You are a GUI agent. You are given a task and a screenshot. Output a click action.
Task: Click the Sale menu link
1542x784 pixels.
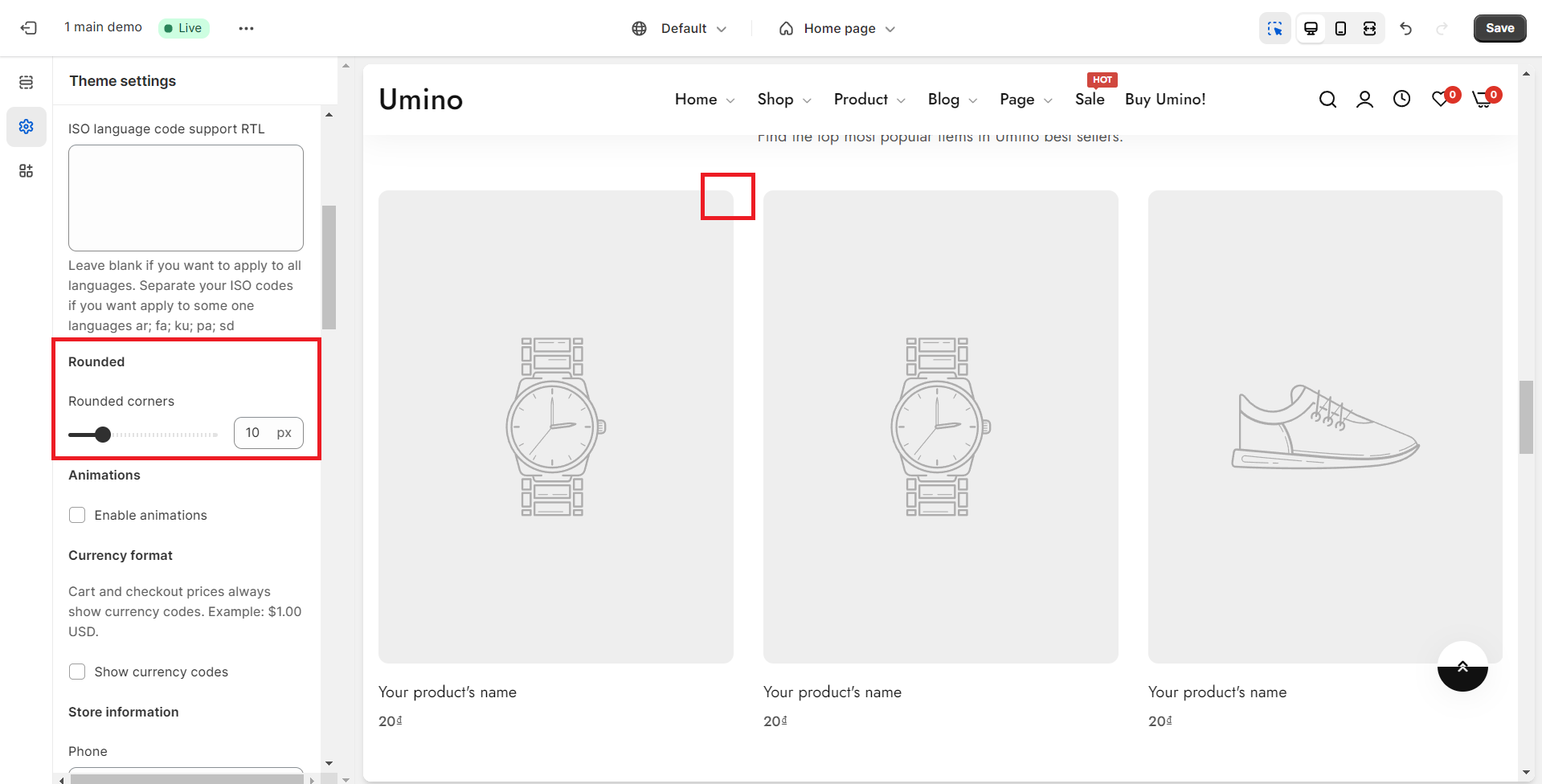click(1090, 100)
